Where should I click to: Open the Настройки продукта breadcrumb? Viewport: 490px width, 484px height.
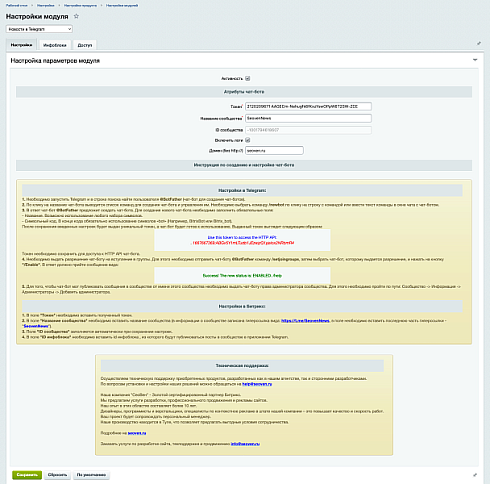(80, 5)
